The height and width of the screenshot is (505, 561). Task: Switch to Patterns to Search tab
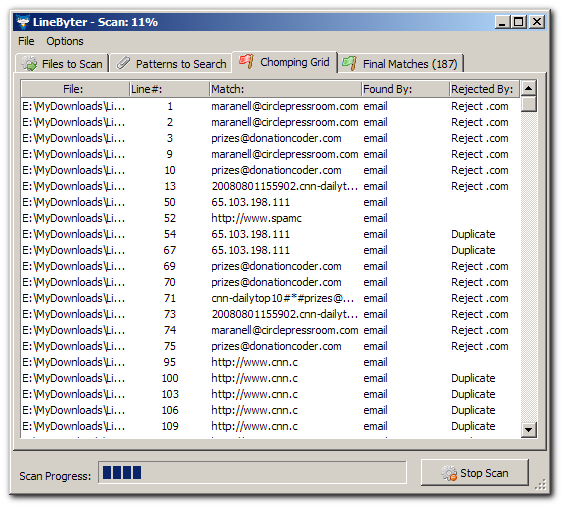click(171, 63)
